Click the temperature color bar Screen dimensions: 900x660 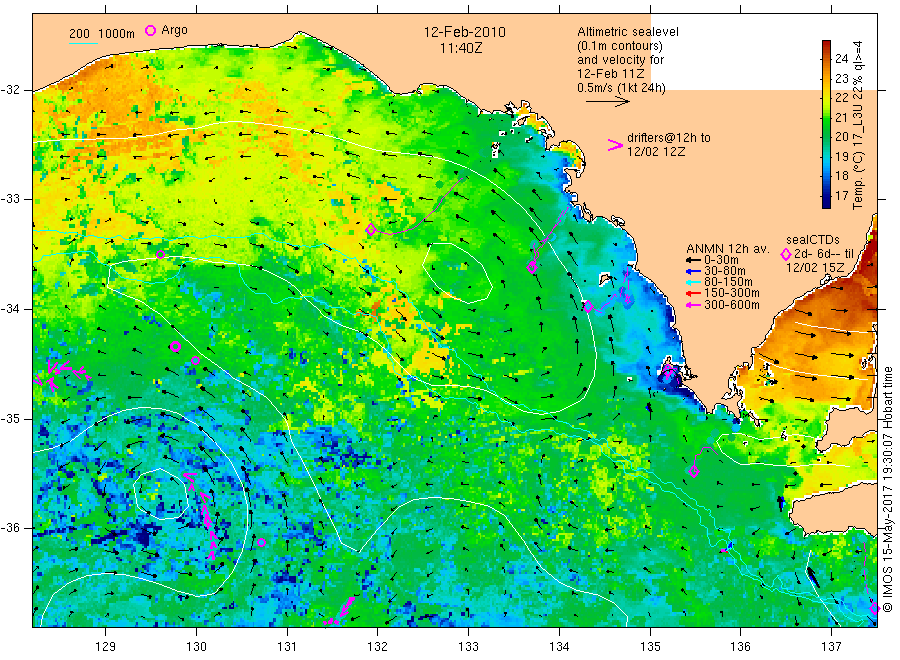pos(827,124)
